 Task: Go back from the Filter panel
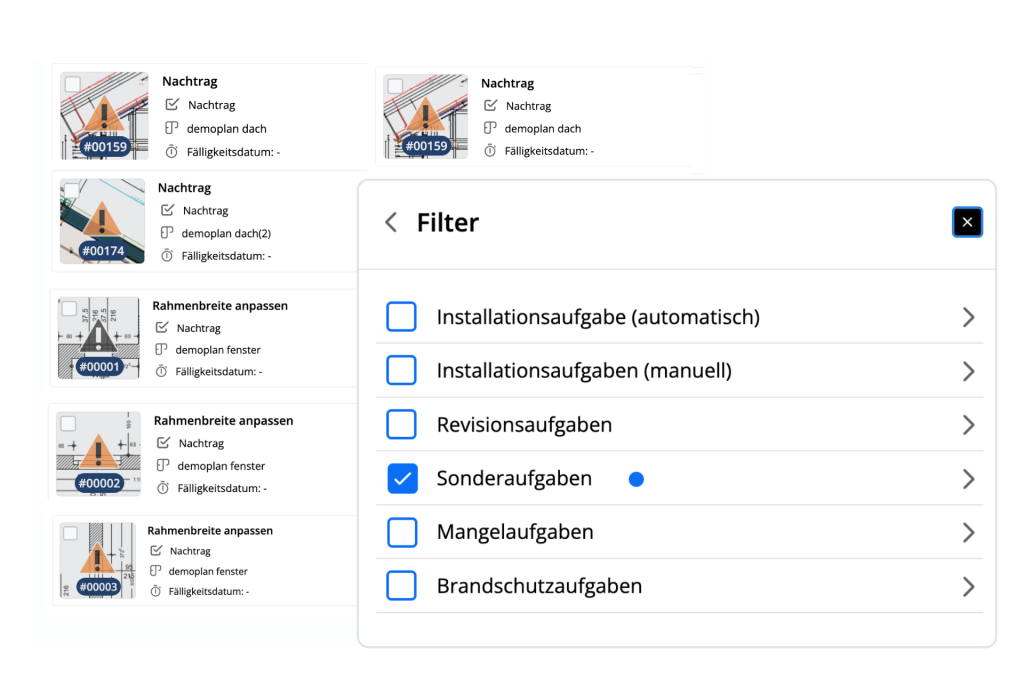click(390, 222)
